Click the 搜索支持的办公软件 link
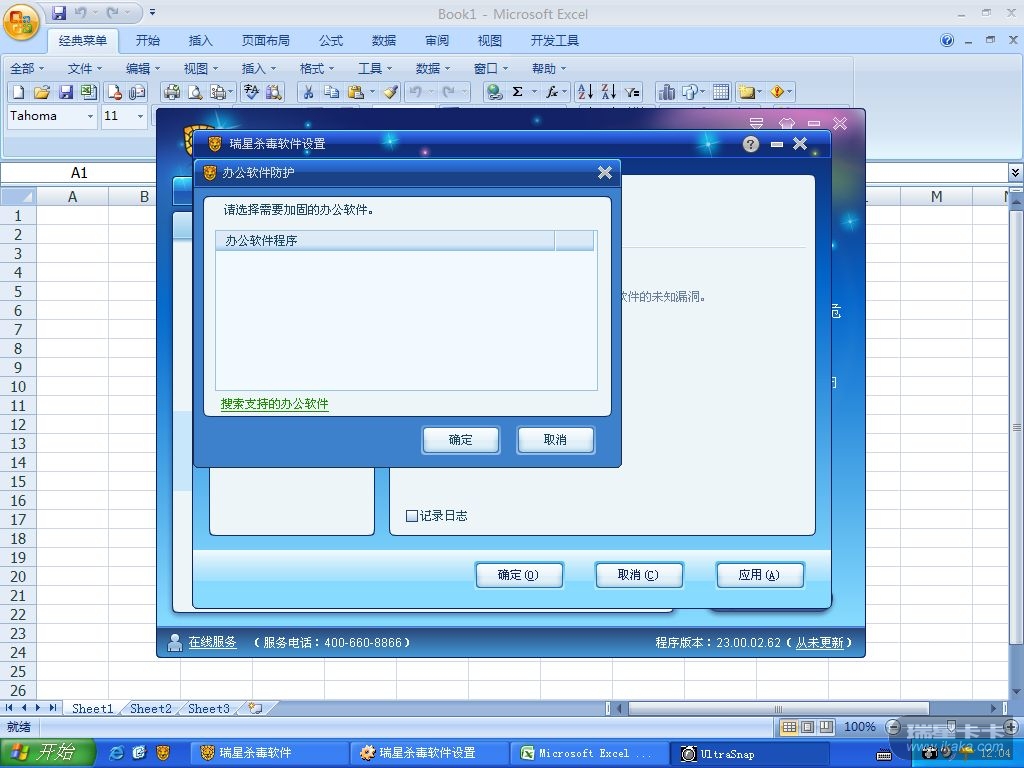This screenshot has height=768, width=1024. point(274,404)
